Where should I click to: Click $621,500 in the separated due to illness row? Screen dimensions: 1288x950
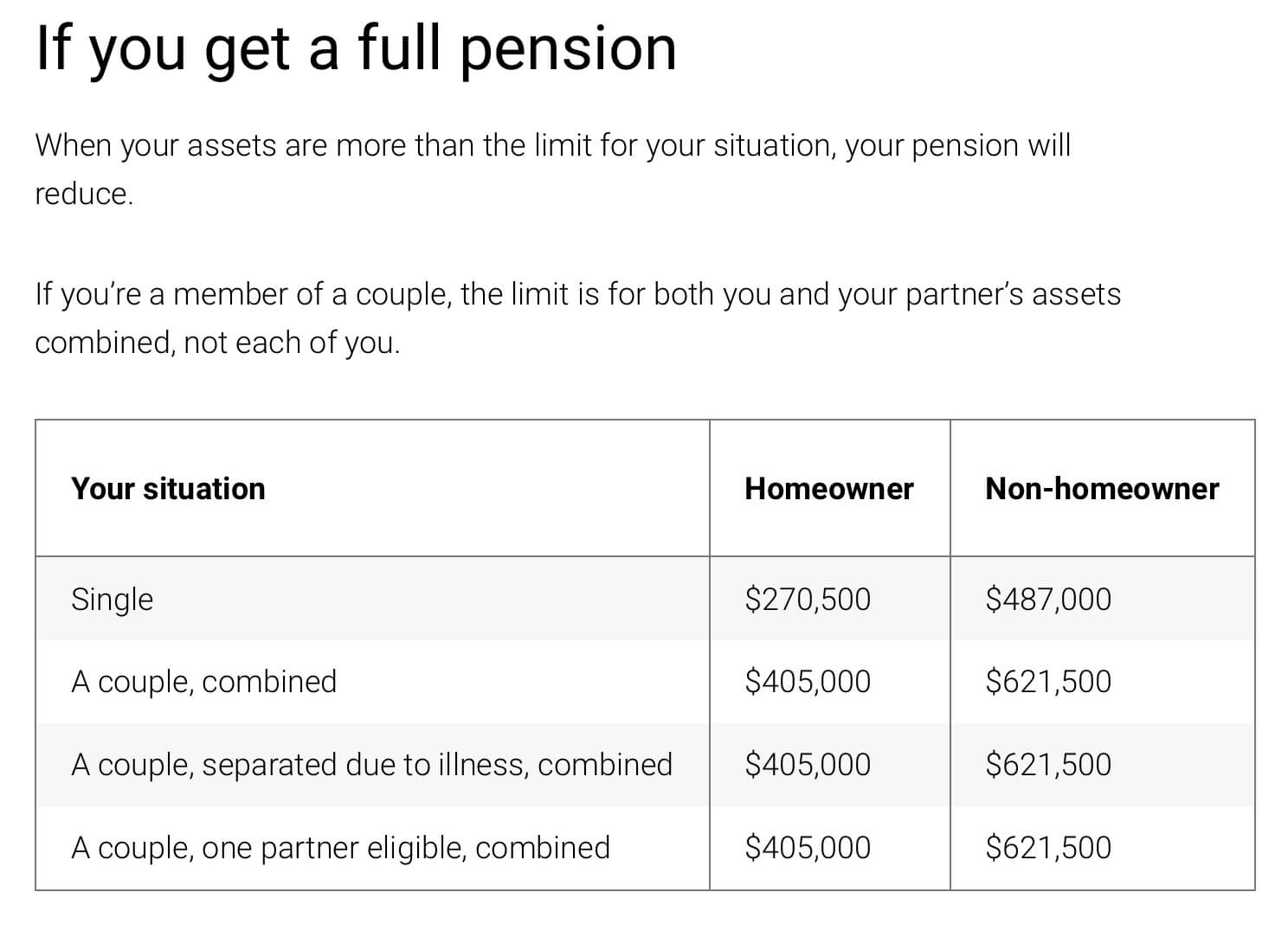[1048, 766]
